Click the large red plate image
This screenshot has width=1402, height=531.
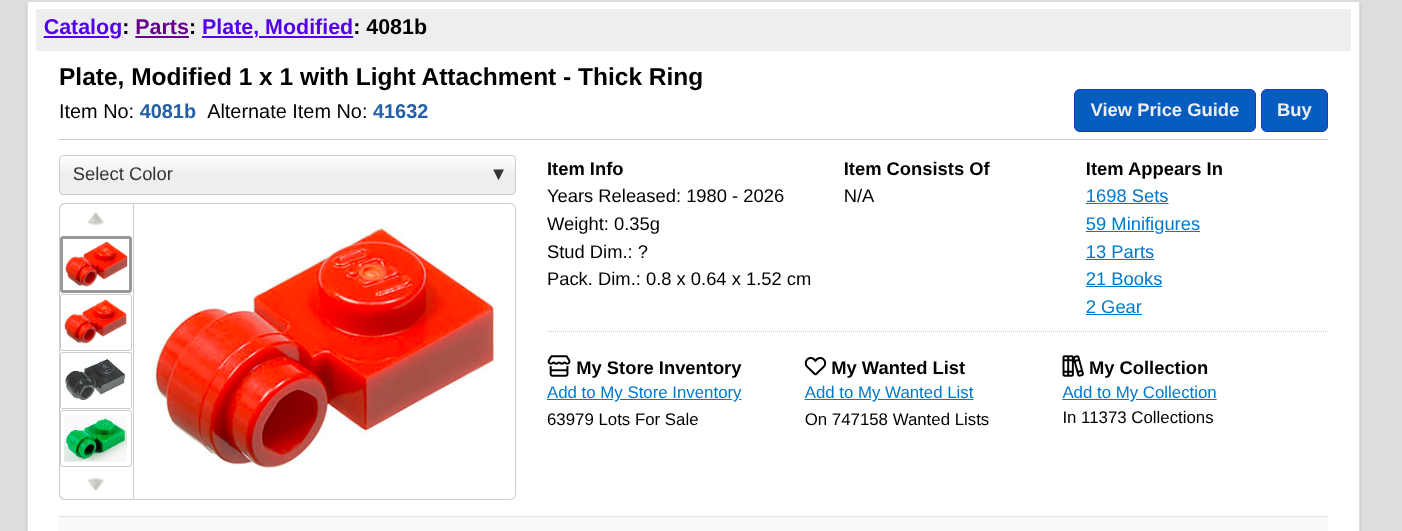tap(325, 350)
